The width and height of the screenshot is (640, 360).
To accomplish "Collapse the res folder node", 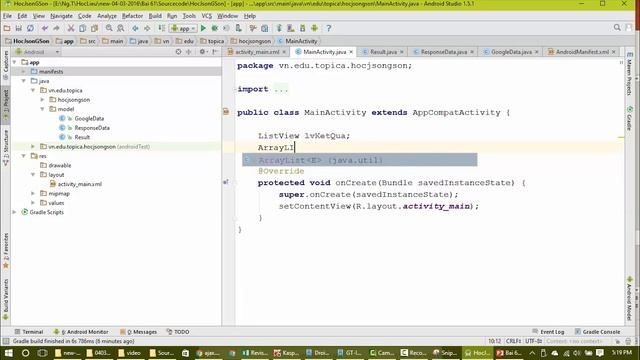I will point(24,156).
